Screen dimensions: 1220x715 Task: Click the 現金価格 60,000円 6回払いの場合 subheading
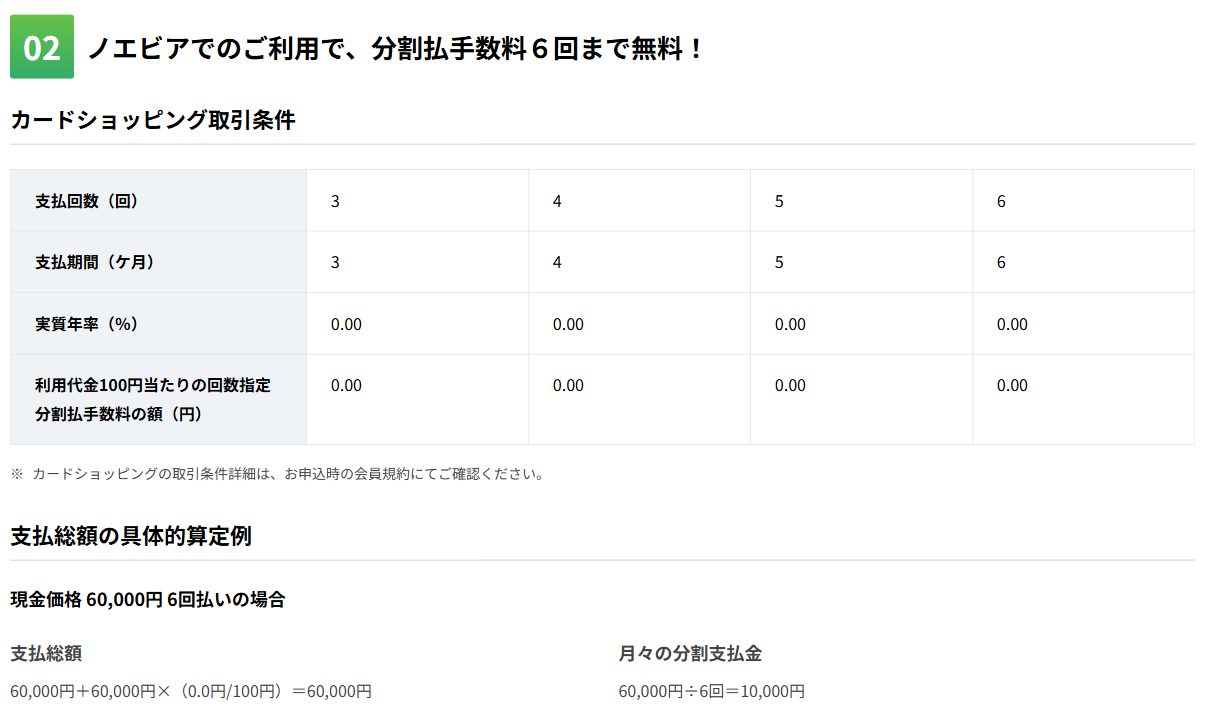click(148, 600)
